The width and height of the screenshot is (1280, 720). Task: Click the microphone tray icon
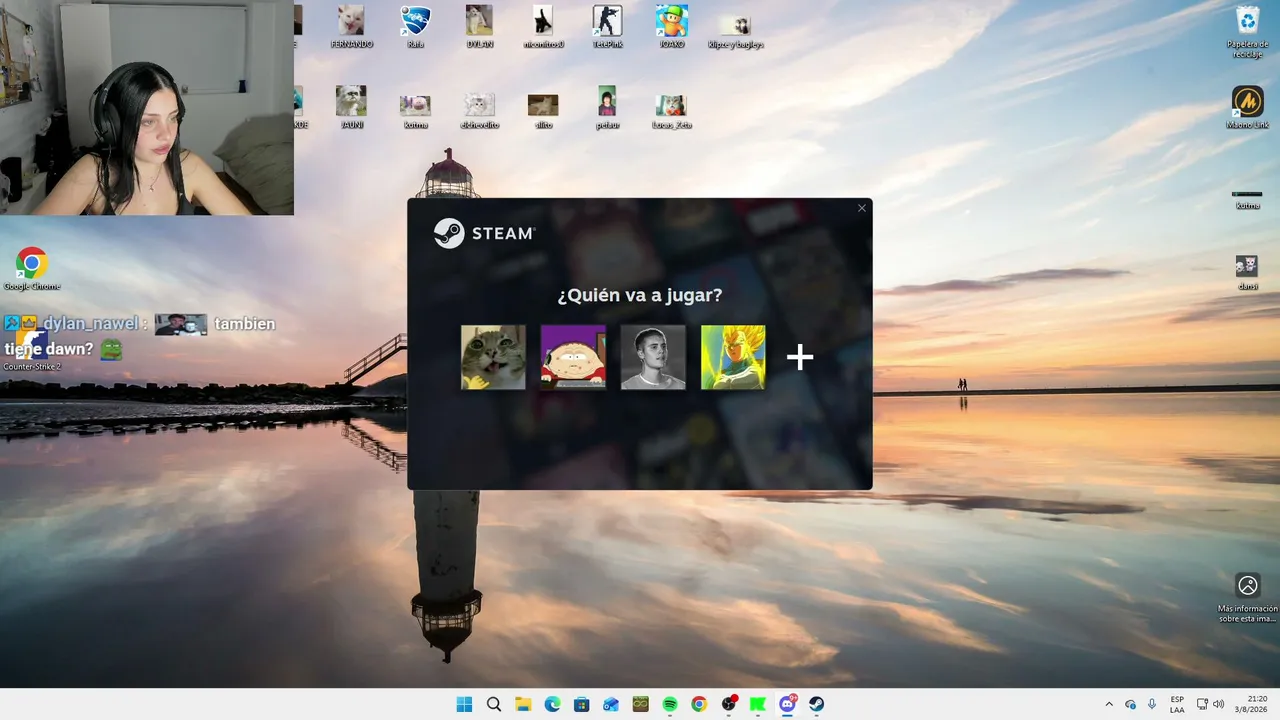click(x=1152, y=704)
